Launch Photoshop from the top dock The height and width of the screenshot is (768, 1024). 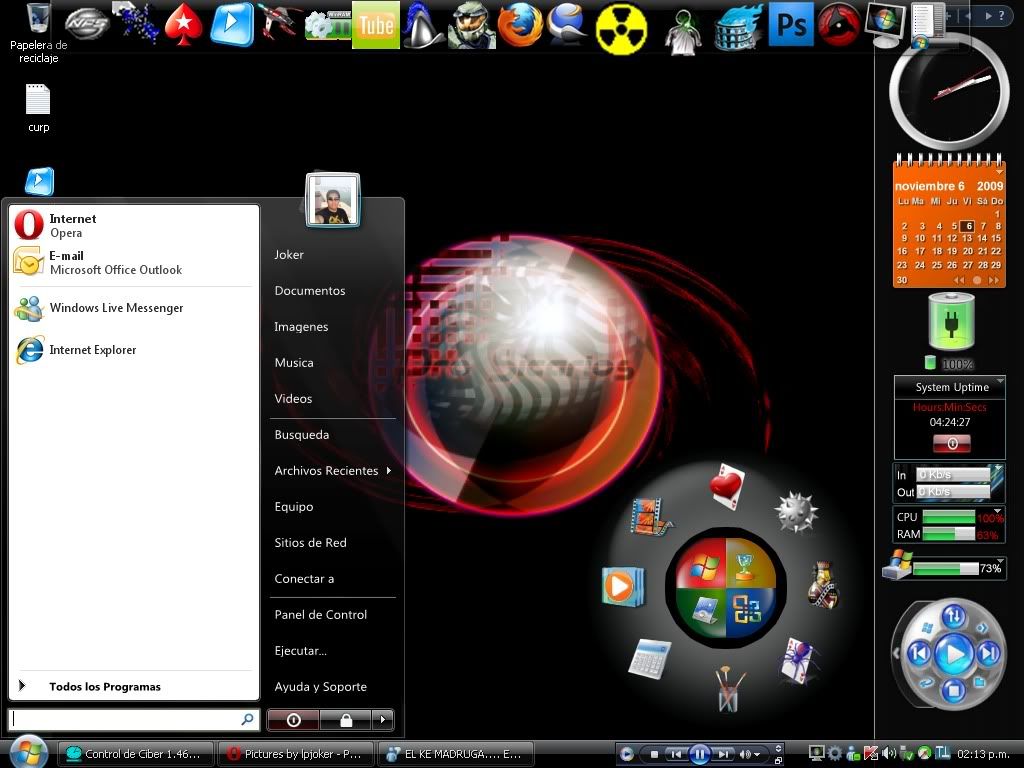point(791,25)
